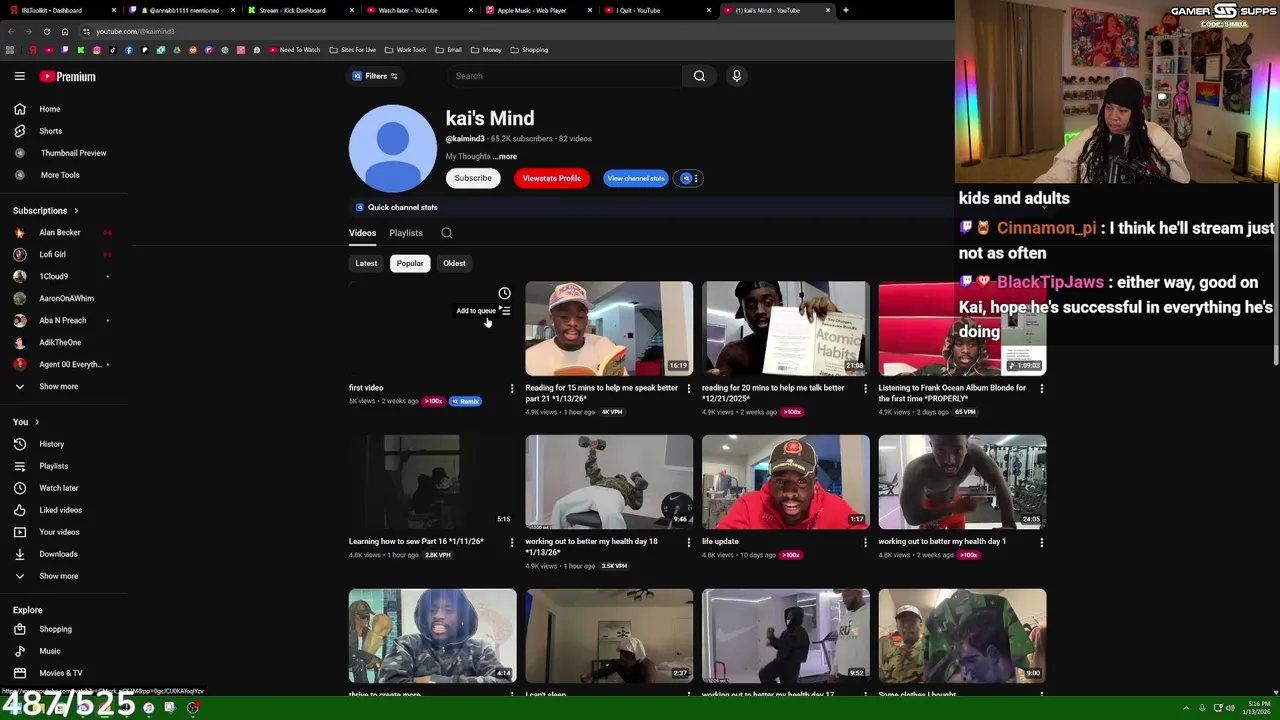Open the vidIQ three-dot dropdown button
The height and width of the screenshot is (720, 1280).
[688, 178]
